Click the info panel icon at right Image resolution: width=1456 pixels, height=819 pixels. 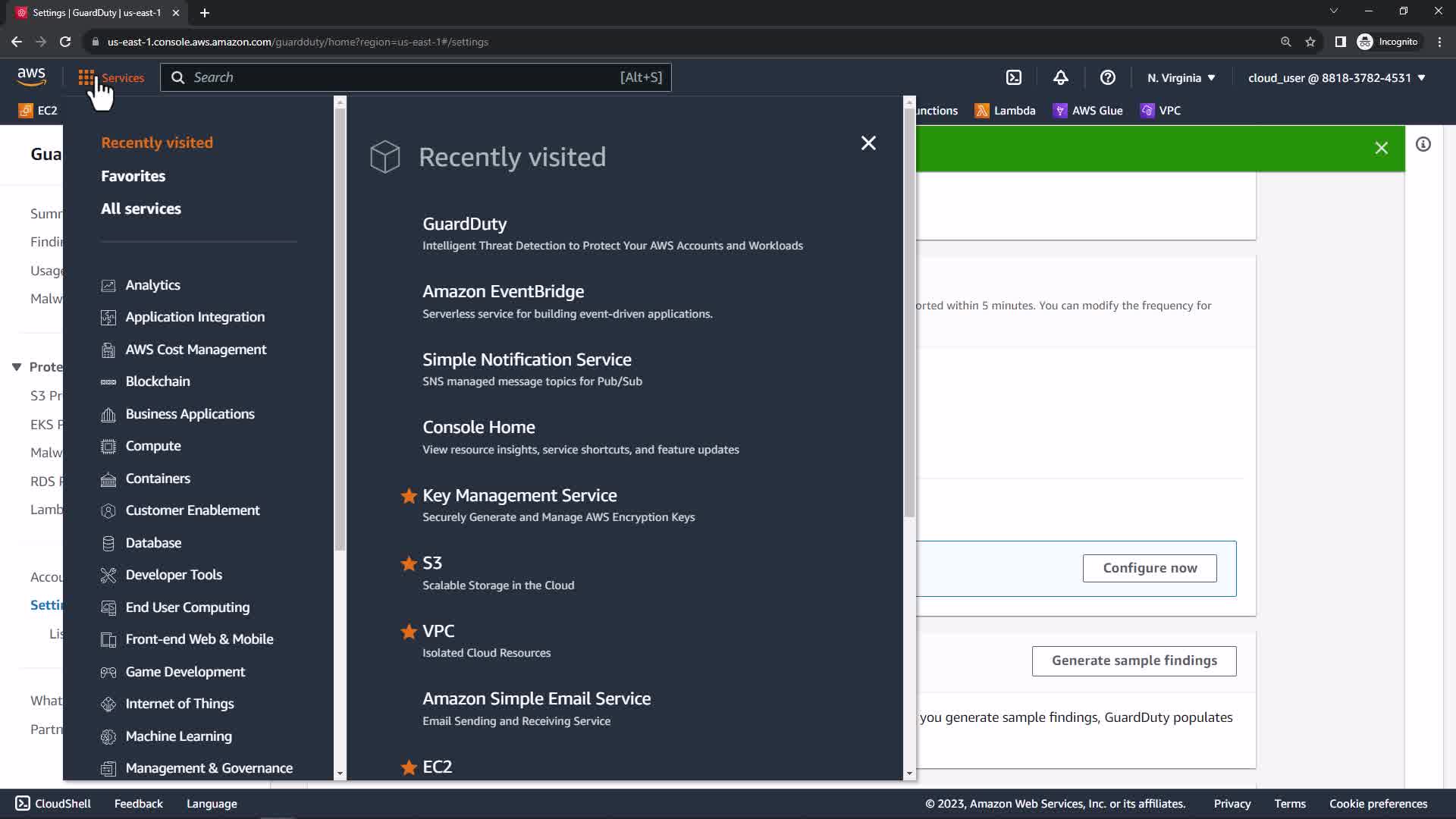1423,144
